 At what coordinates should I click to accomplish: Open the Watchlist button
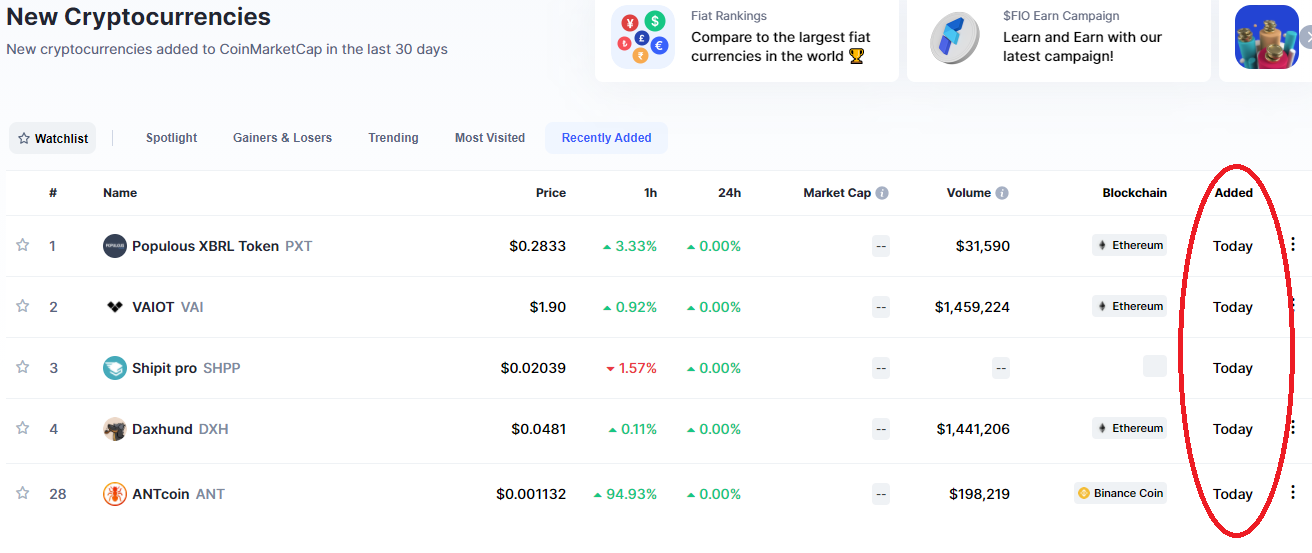53,138
